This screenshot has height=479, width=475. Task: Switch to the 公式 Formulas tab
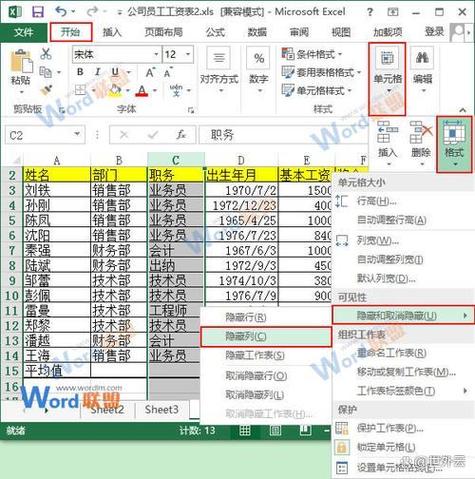point(215,32)
